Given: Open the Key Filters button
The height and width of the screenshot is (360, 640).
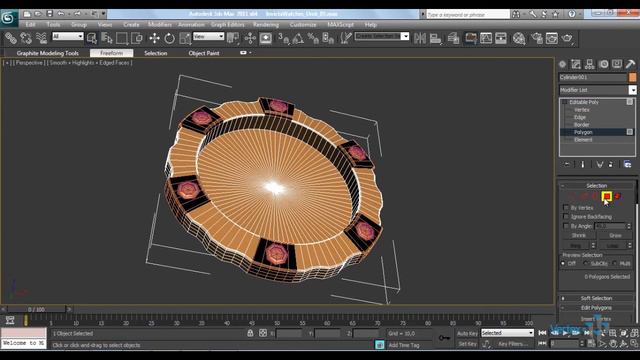Looking at the screenshot, I should pyautogui.click(x=512, y=344).
